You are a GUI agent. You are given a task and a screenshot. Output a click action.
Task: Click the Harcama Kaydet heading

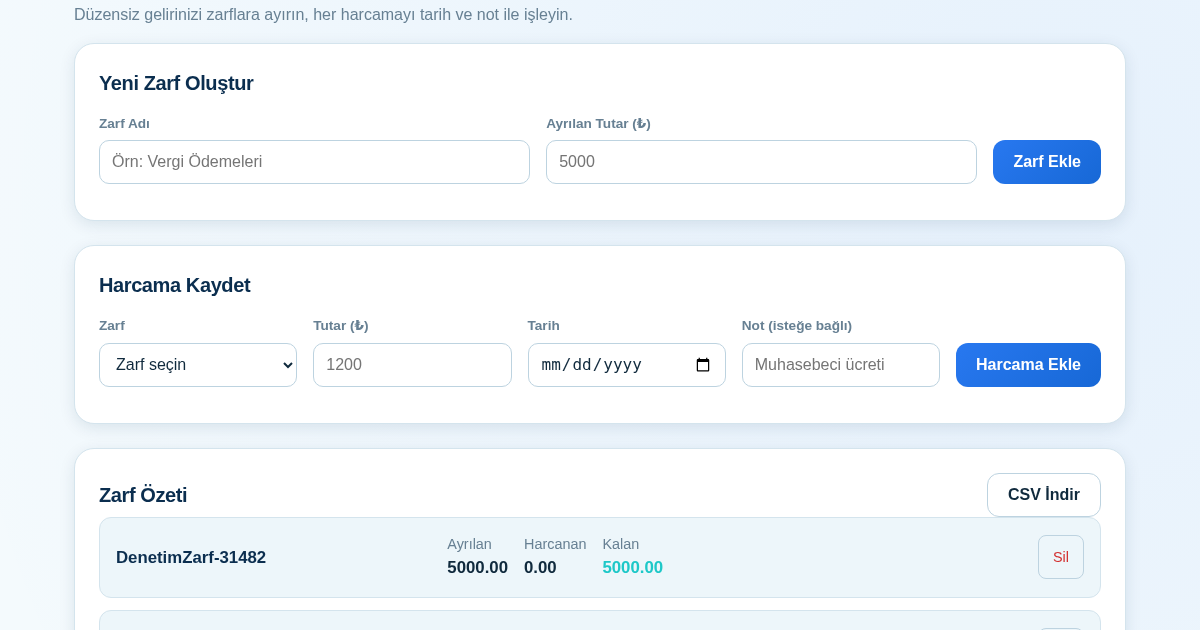click(x=175, y=285)
